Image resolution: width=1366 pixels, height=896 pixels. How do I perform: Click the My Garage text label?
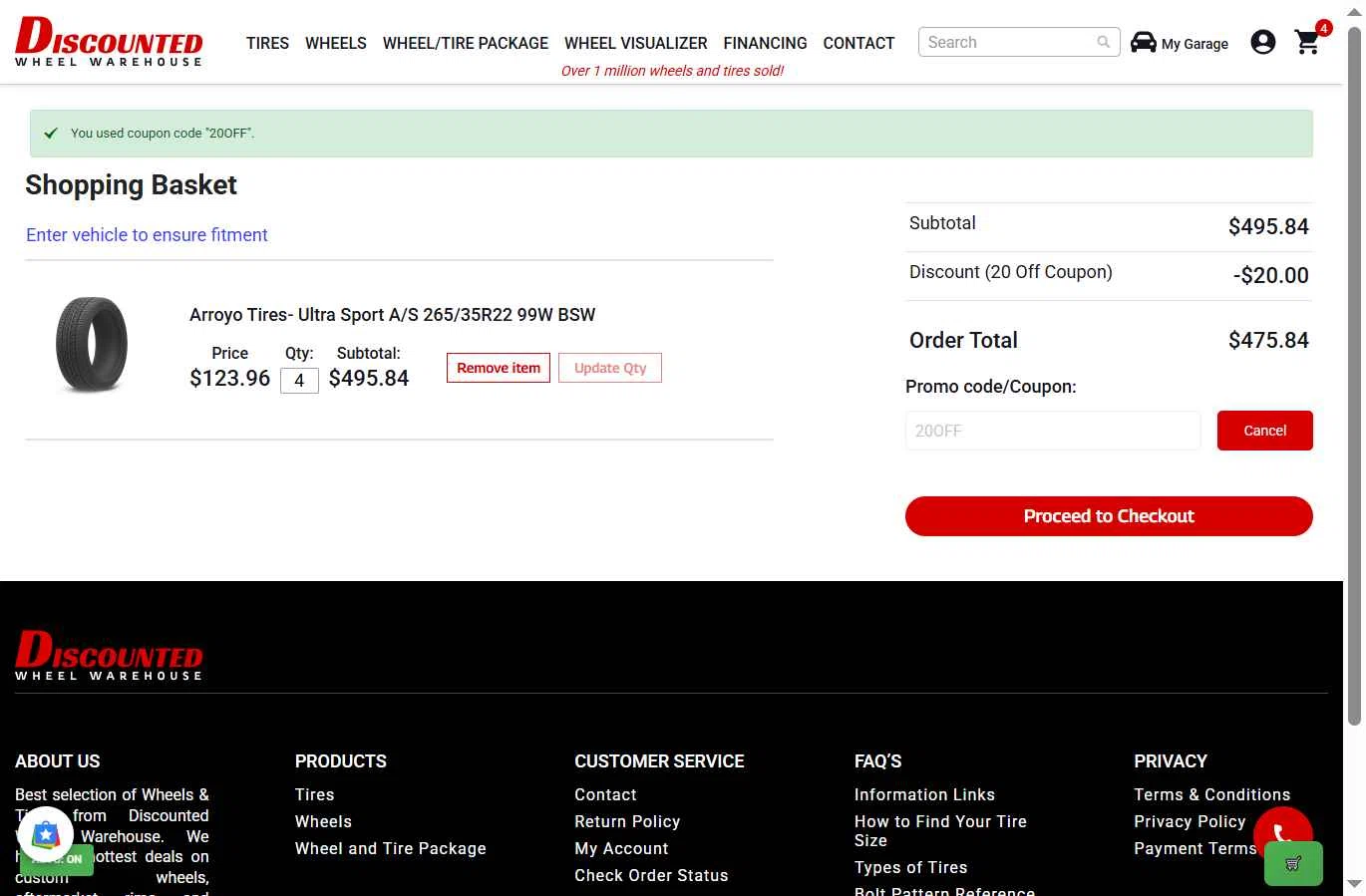pos(1195,44)
